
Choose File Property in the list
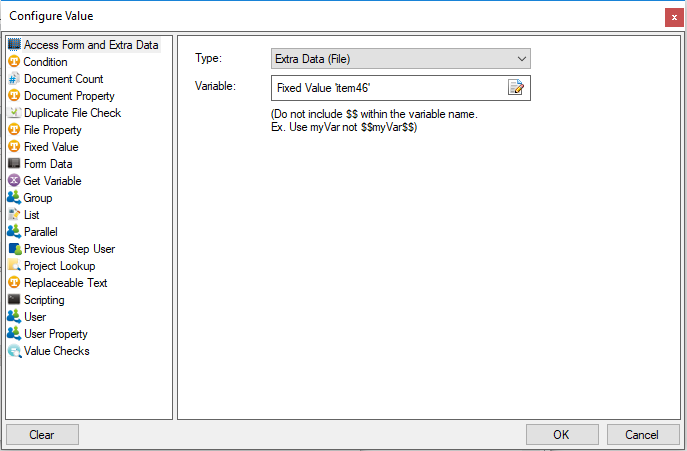(x=53, y=130)
